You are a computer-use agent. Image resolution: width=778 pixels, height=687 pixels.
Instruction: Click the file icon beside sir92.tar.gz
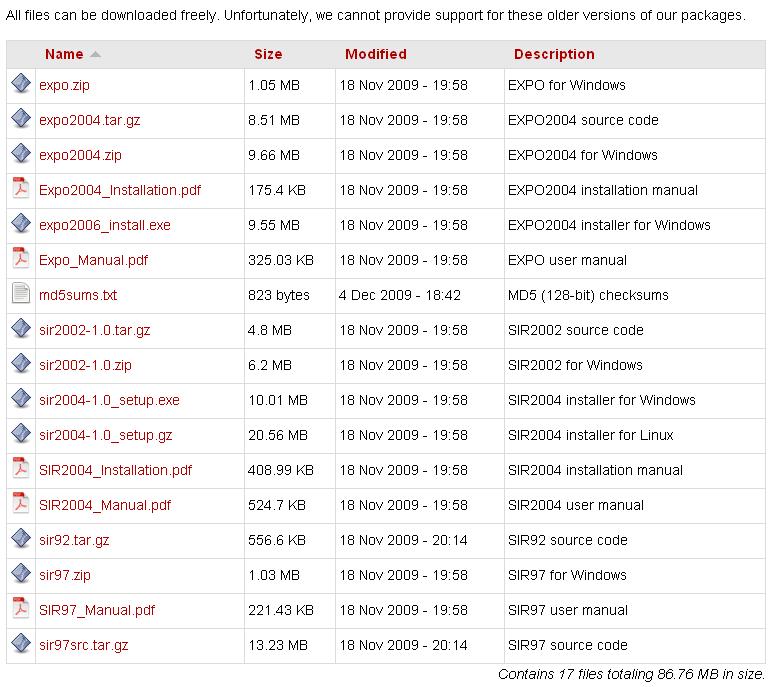point(21,539)
